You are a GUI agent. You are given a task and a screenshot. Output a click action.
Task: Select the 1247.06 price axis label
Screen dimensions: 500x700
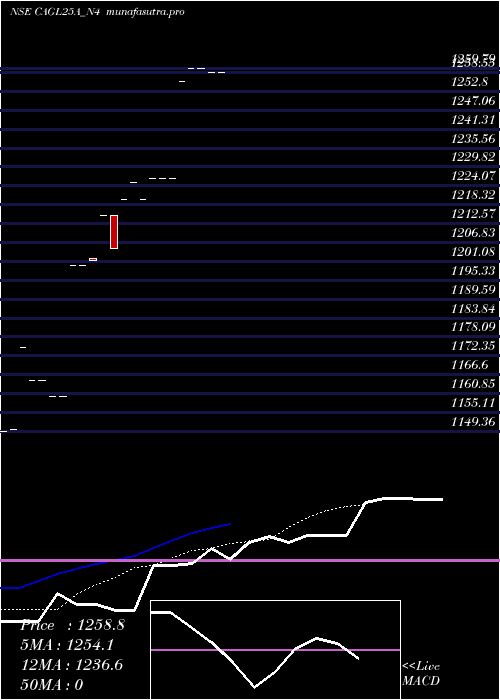[474, 101]
